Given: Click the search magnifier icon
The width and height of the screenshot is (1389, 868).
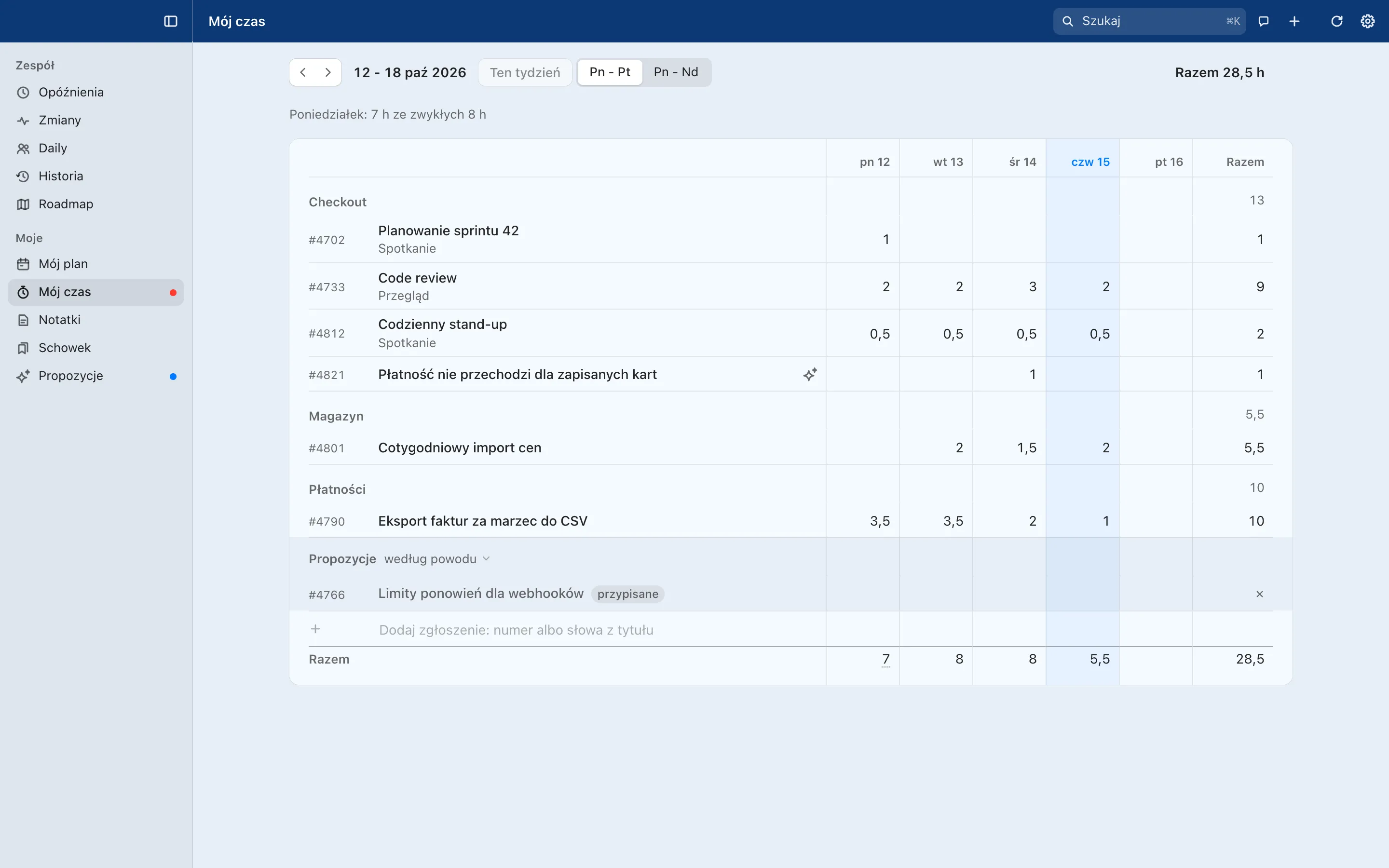Looking at the screenshot, I should pyautogui.click(x=1068, y=21).
